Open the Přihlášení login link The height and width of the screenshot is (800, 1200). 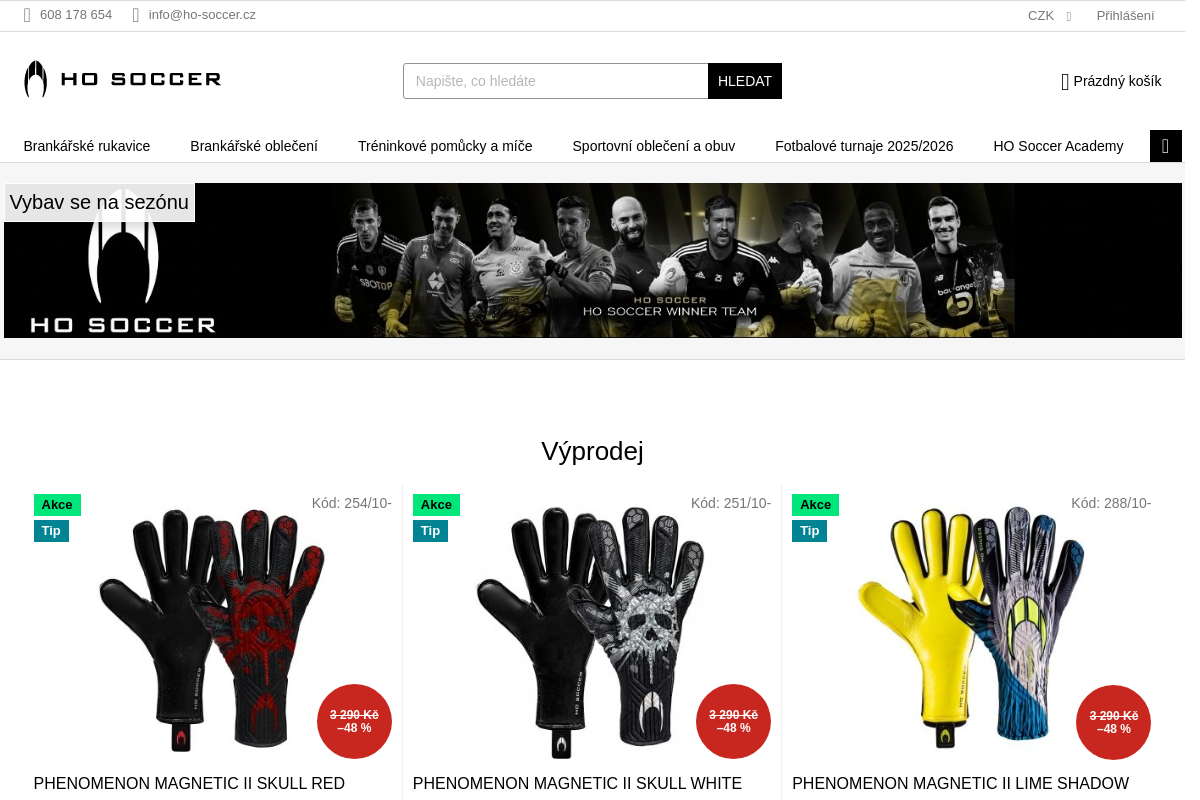1125,16
